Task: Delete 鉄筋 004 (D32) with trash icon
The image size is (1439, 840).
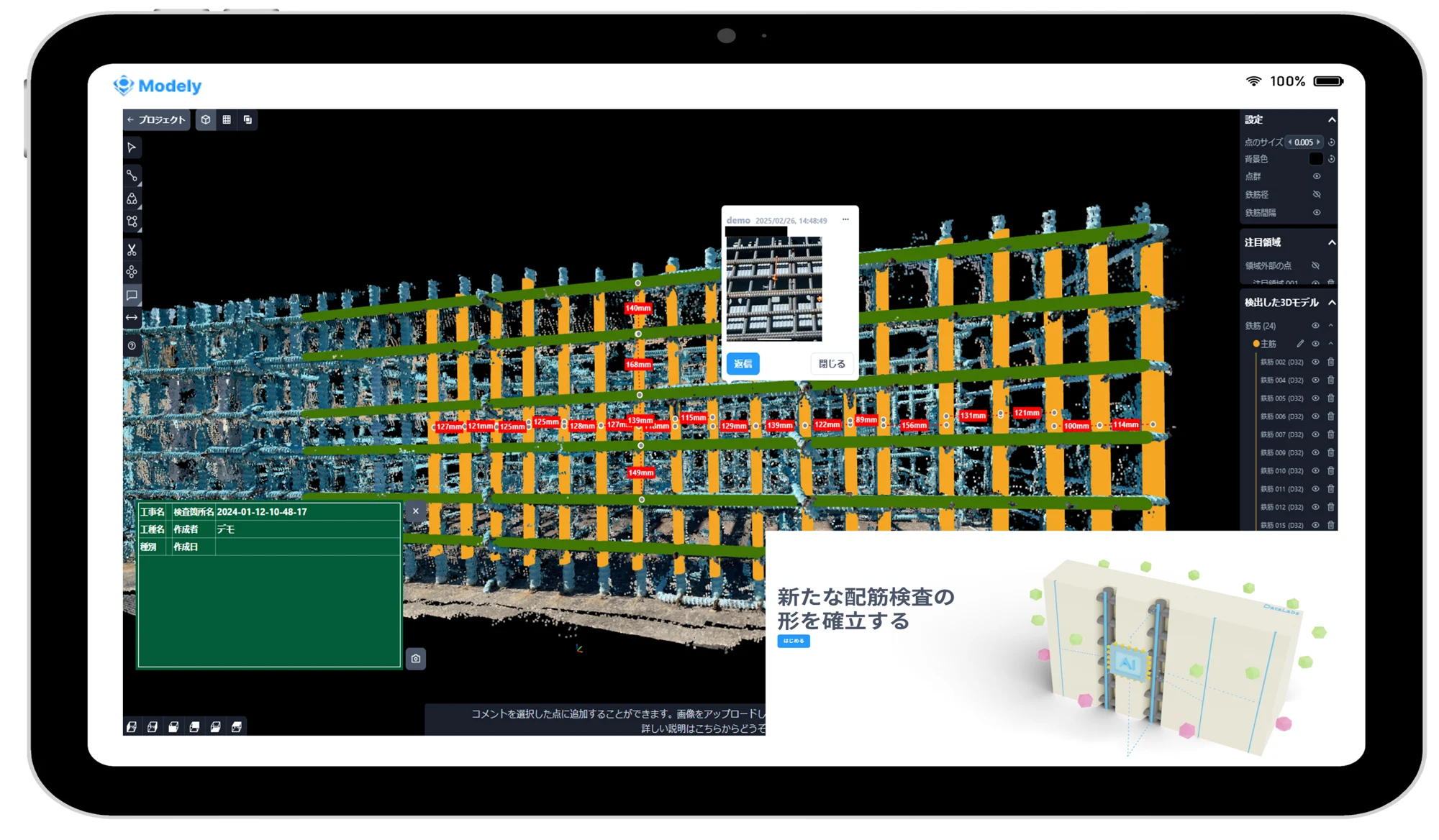Action: [1330, 380]
